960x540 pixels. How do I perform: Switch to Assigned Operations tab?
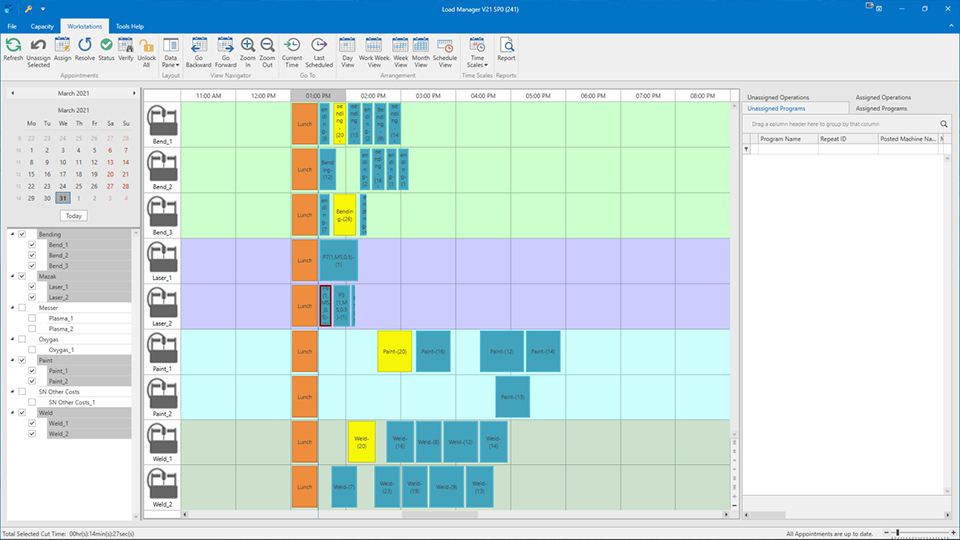[x=883, y=97]
